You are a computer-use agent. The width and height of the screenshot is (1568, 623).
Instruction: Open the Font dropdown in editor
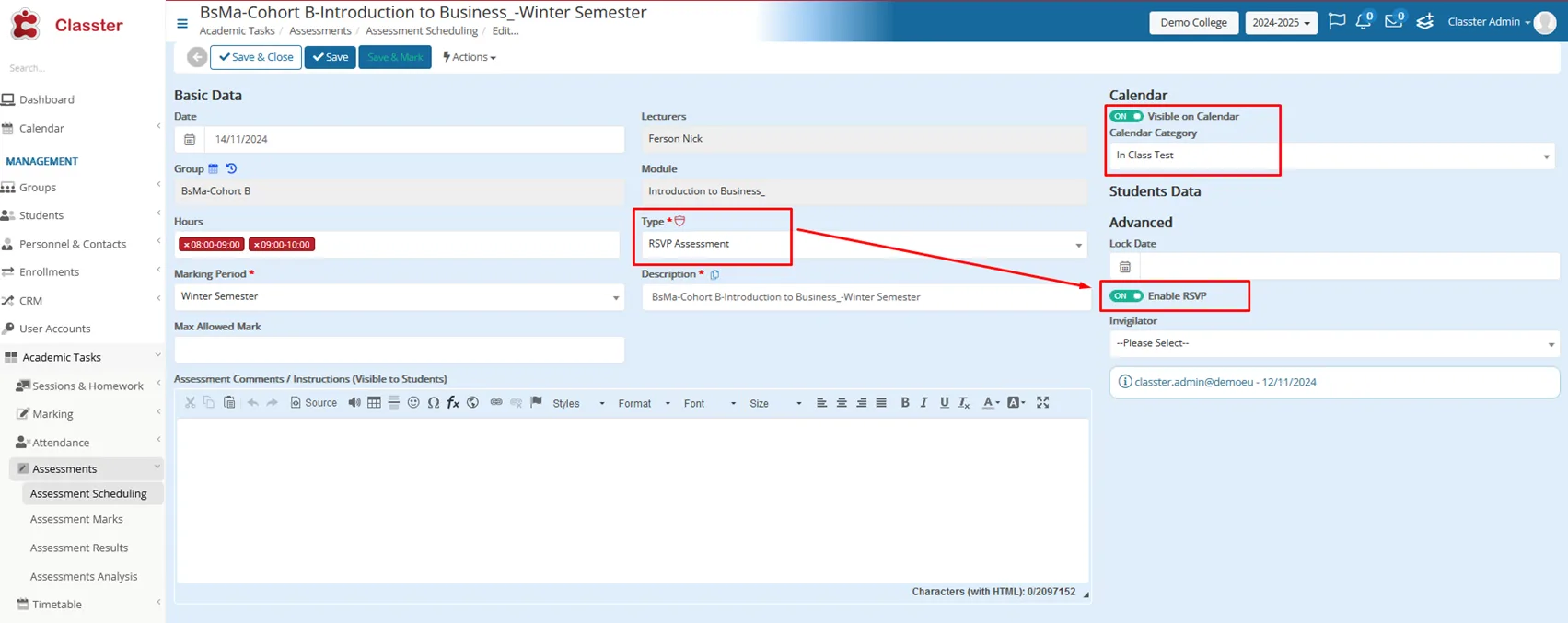click(710, 403)
